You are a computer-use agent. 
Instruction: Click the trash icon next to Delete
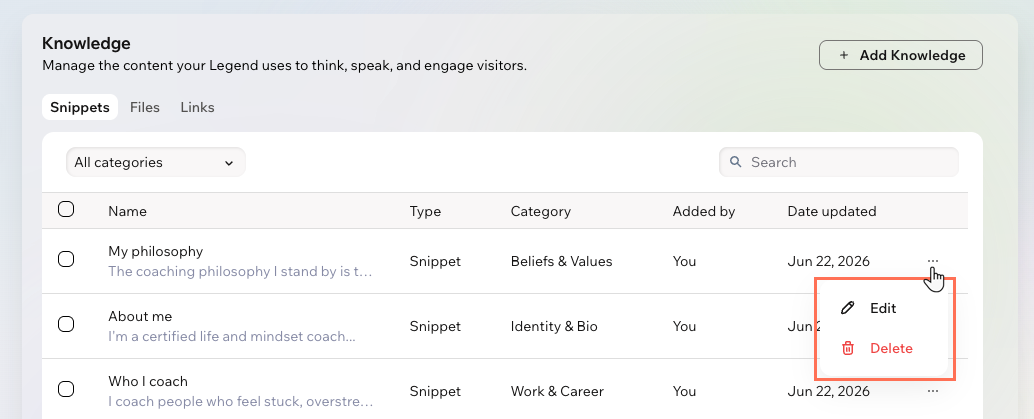pyautogui.click(x=847, y=348)
